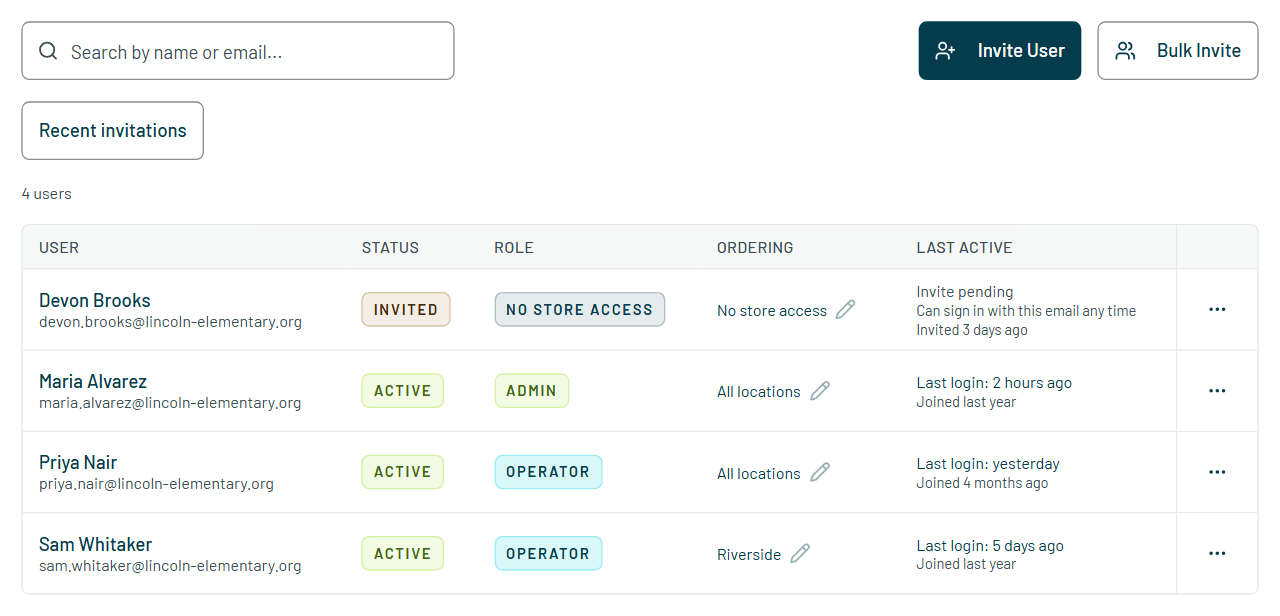The width and height of the screenshot is (1280, 616).
Task: Open three-dot menu for Sam Whitaker
Action: point(1217,553)
